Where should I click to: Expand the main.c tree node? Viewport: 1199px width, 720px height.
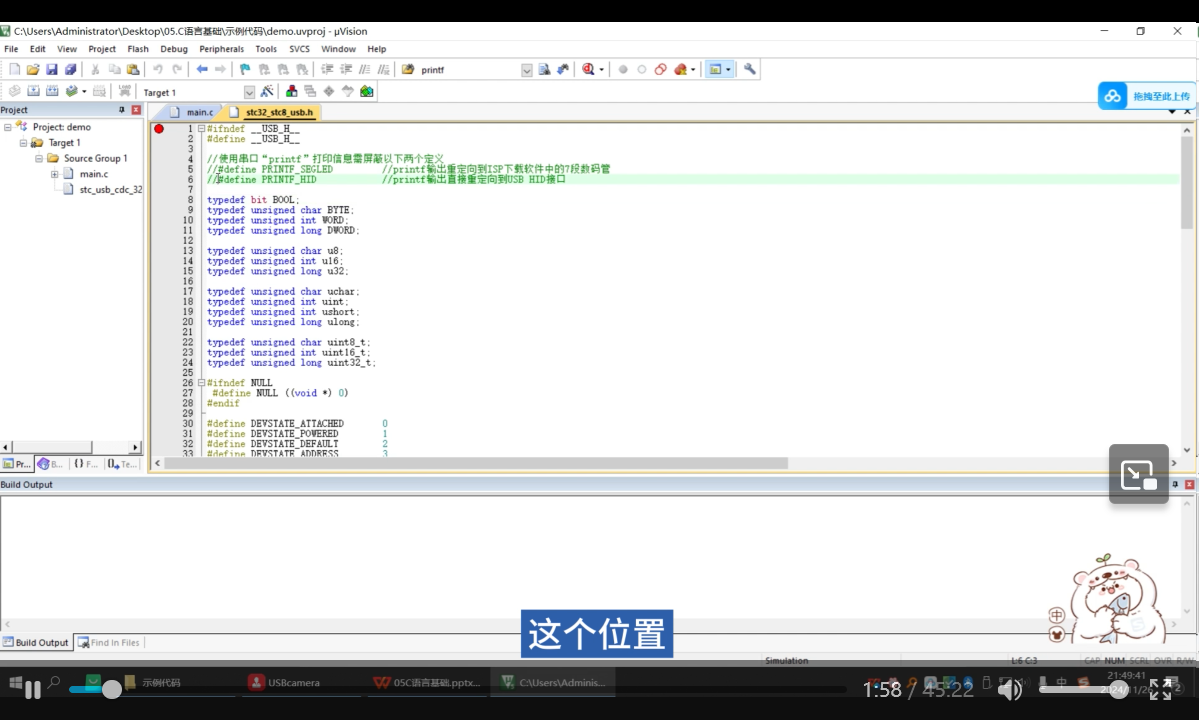(55, 174)
